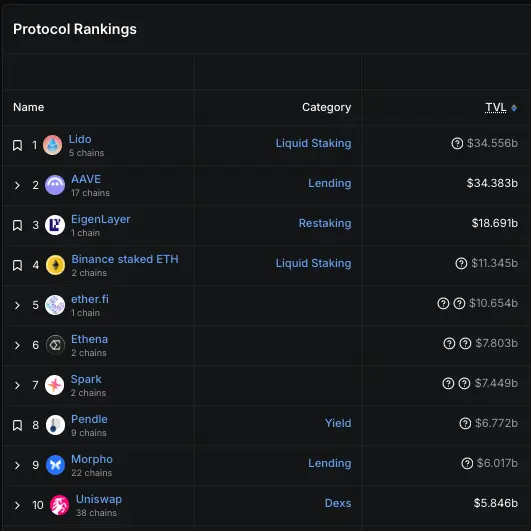Click the Uniswap unicorn logo icon
This screenshot has height=531, width=531.
(60, 505)
